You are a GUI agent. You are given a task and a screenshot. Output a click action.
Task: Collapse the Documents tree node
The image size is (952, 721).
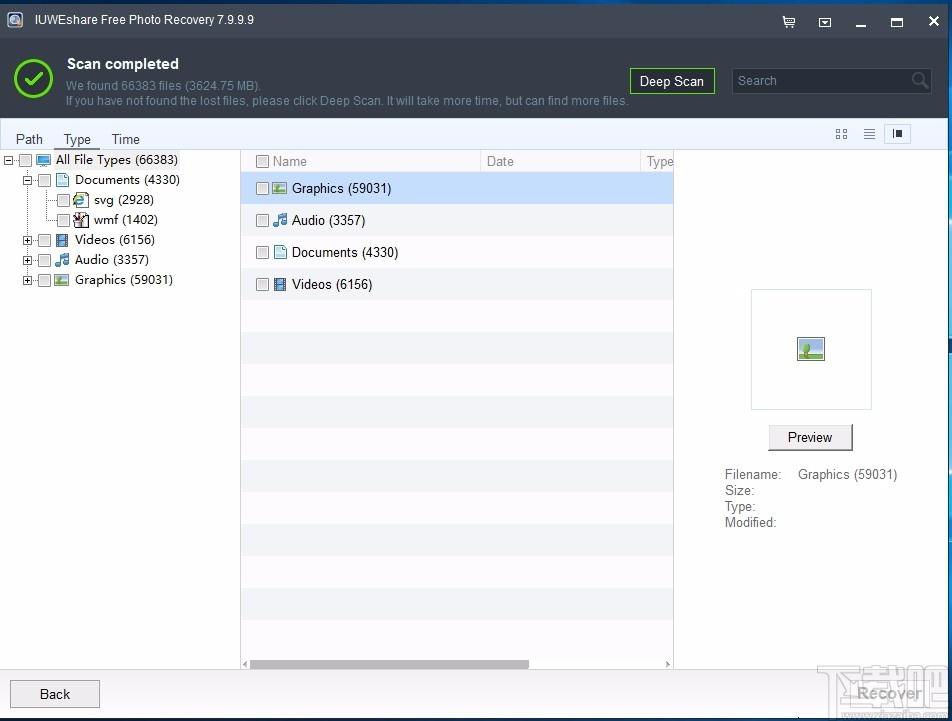[27, 180]
